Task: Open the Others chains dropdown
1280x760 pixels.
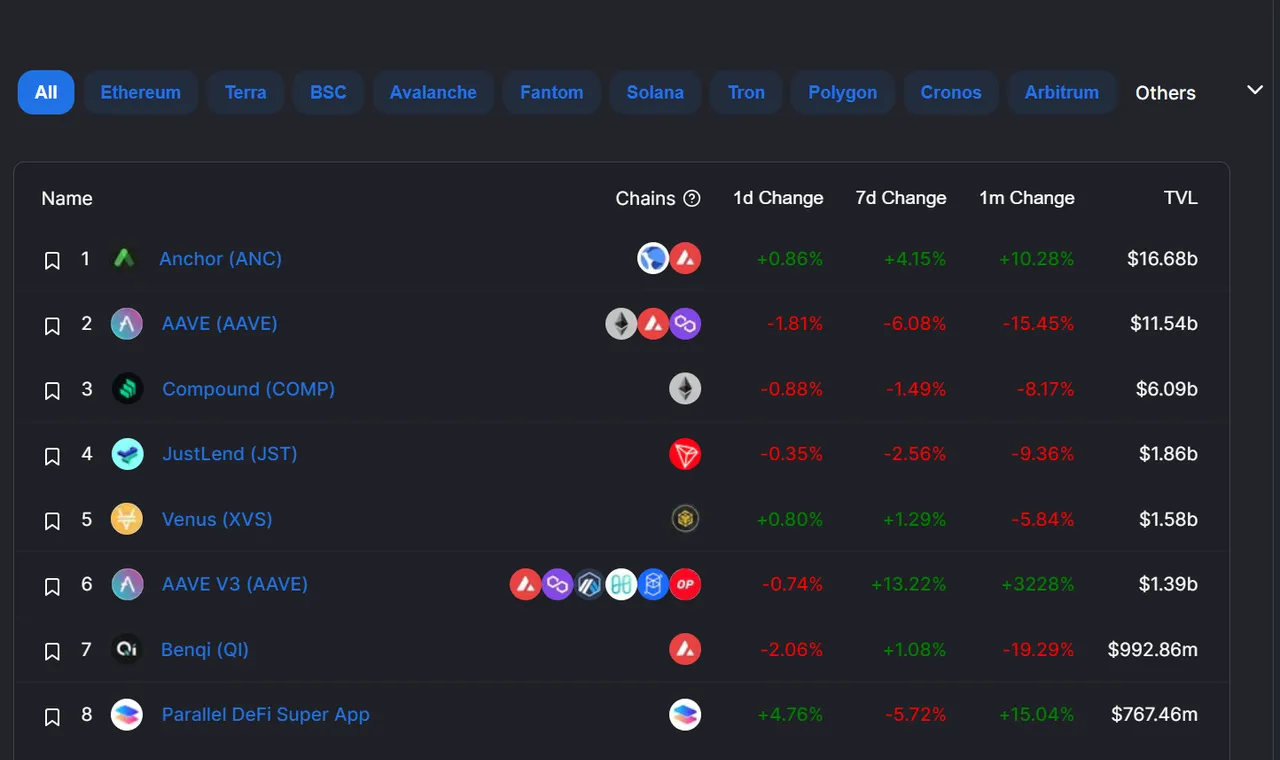Action: click(x=1165, y=93)
